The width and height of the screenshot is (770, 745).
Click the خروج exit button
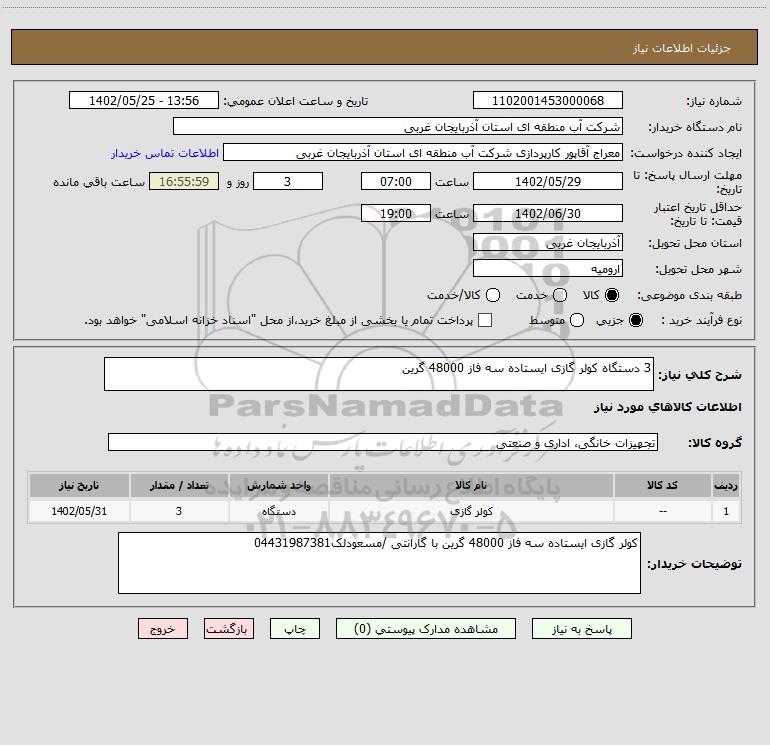click(x=163, y=629)
